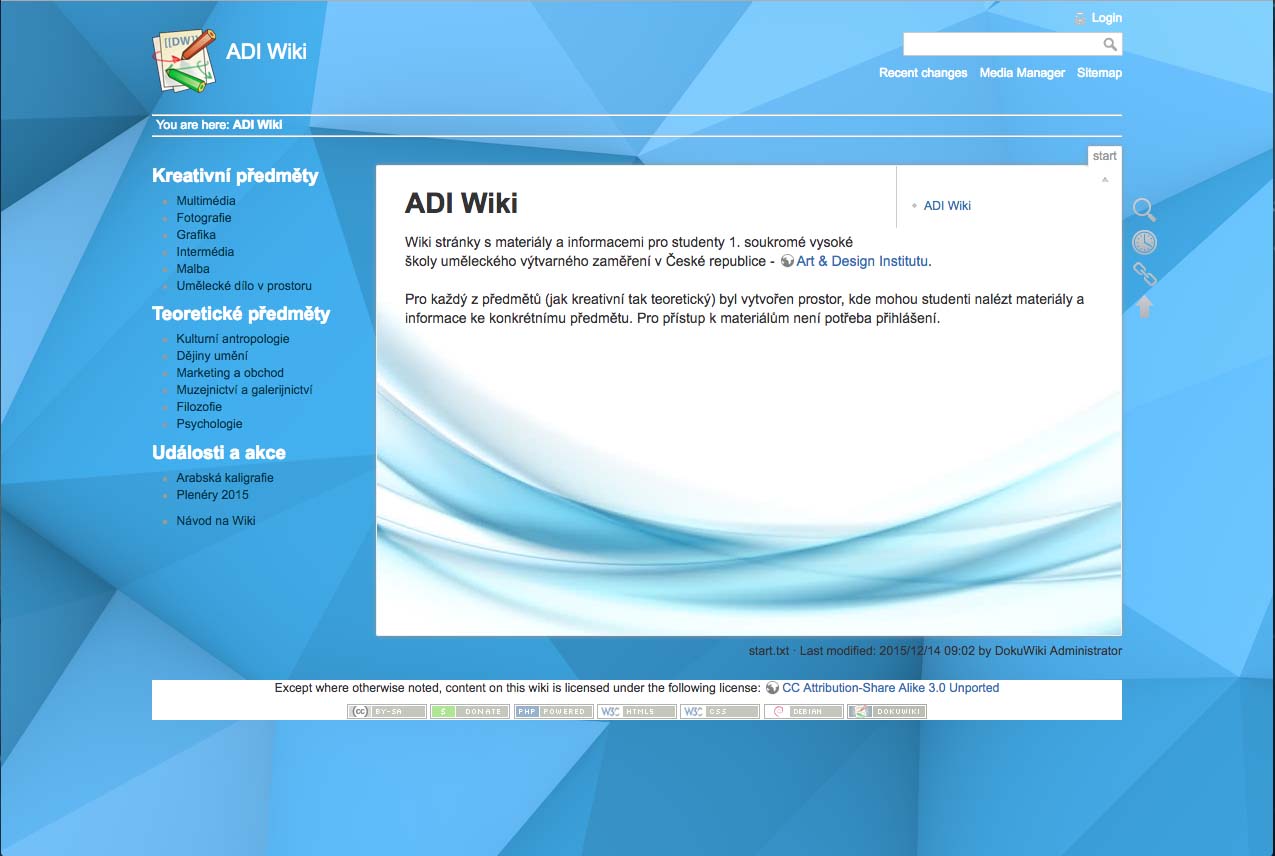Screen dimensions: 1275x856
Task: Click the back to top arrow icon
Action: pos(1144,306)
